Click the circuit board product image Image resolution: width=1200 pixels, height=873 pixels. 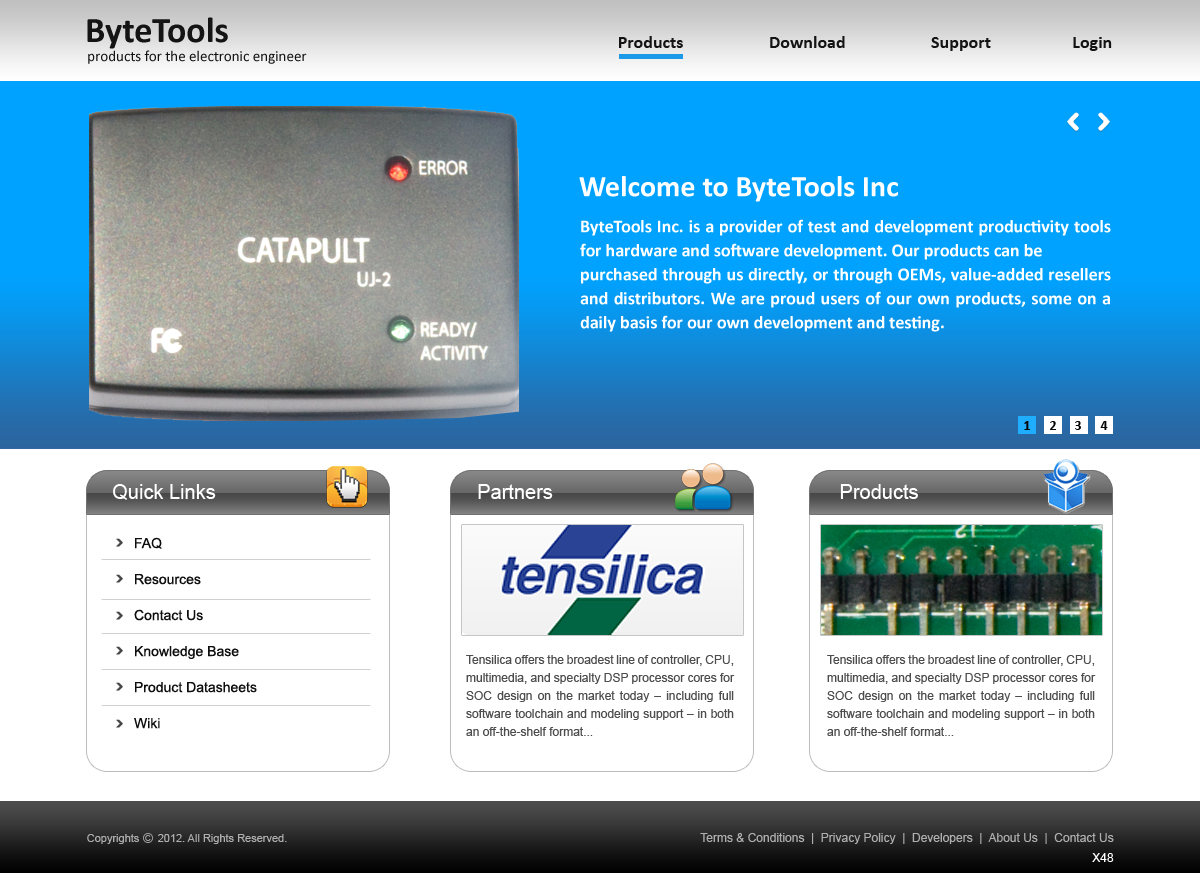tap(961, 580)
